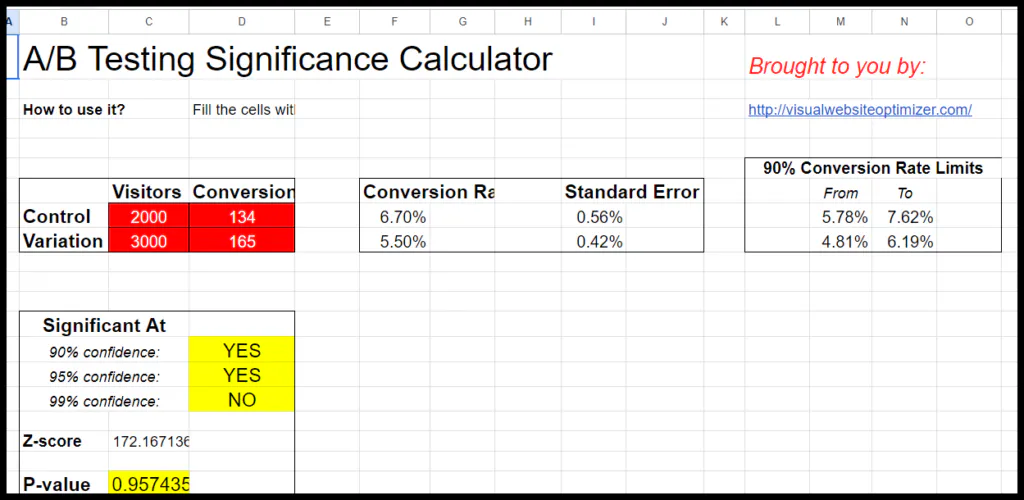Click Control conversion rate 6.70%
Viewport: 1024px width, 500px height.
(402, 217)
